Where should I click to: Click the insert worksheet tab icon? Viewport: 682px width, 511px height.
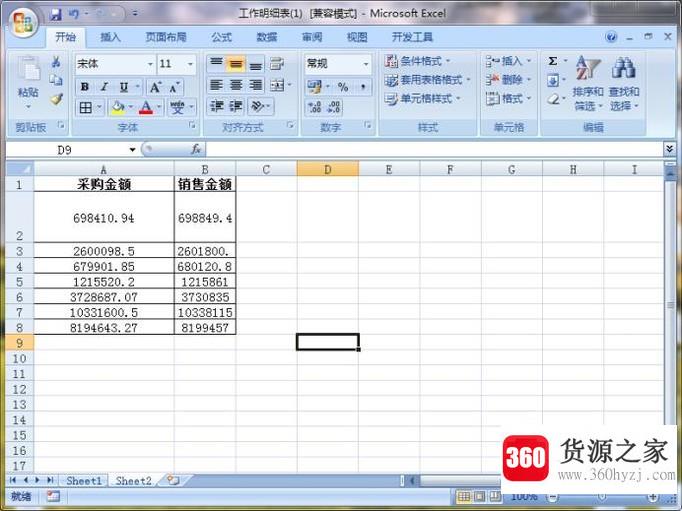click(x=174, y=480)
